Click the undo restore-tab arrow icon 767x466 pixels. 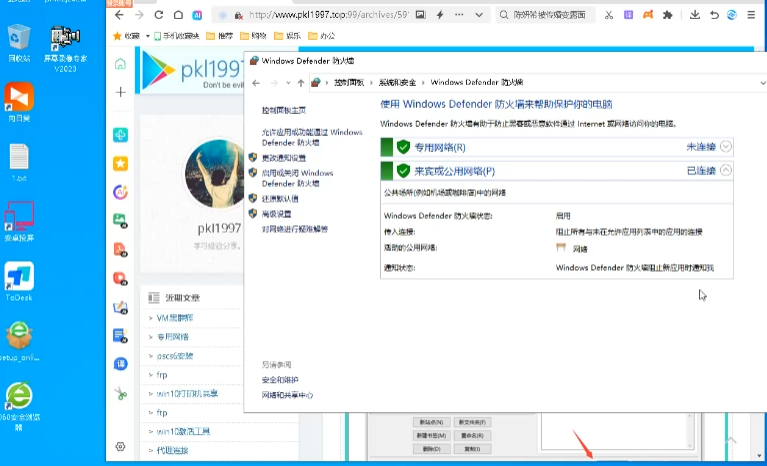[714, 15]
